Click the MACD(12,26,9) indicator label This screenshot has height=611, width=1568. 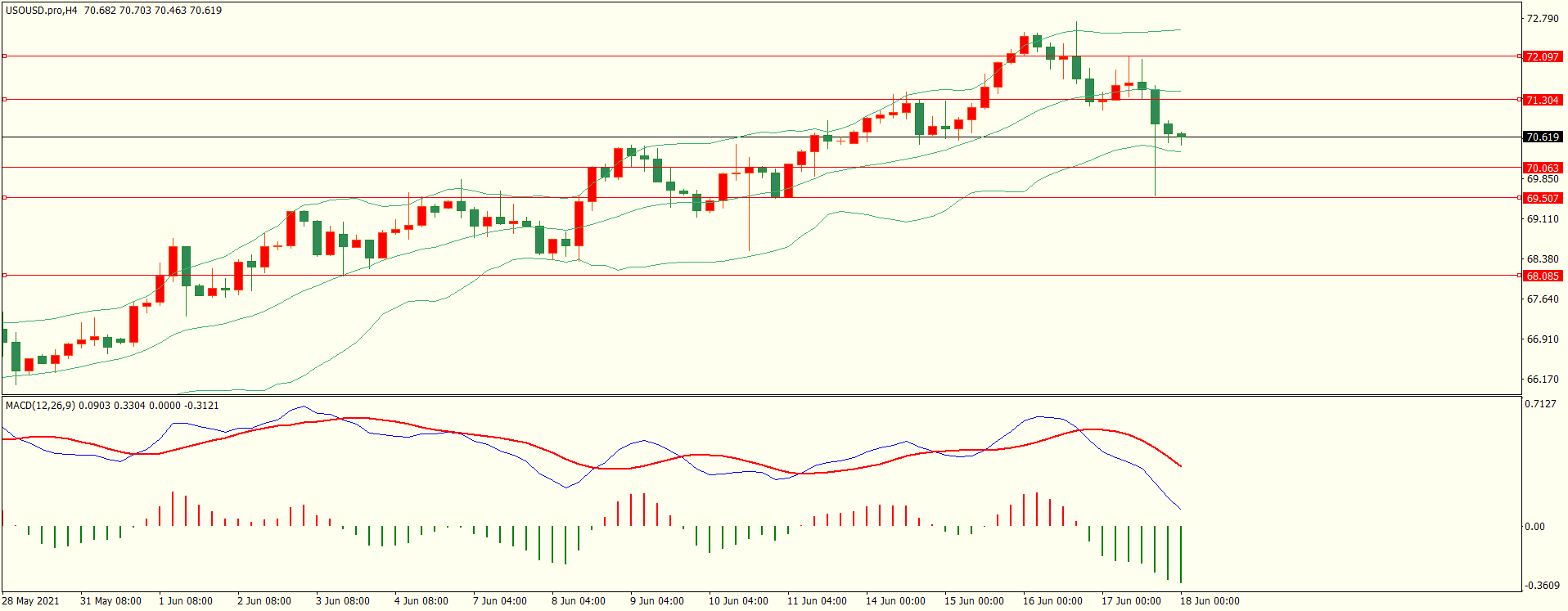click(40, 405)
